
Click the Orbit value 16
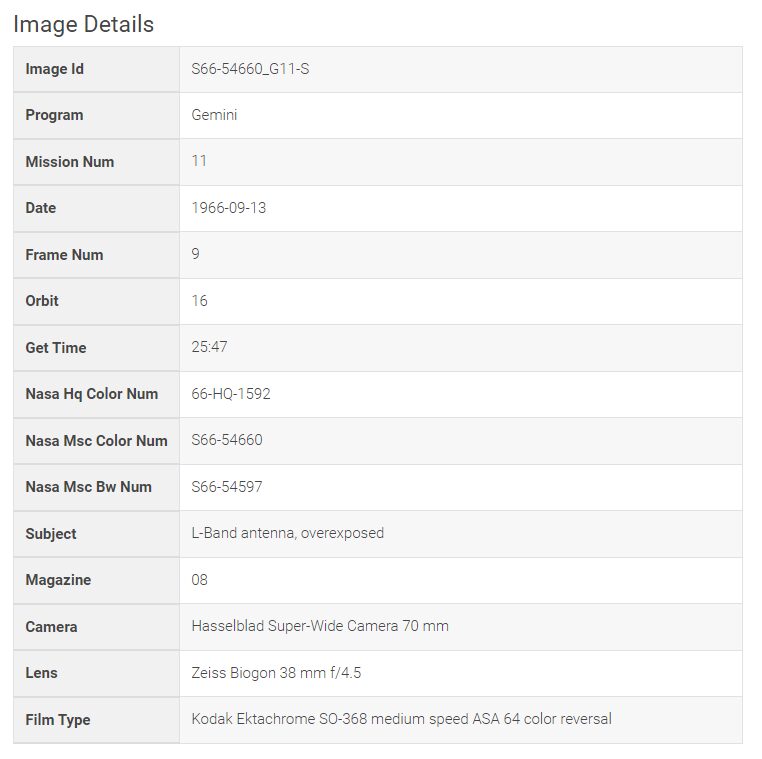click(x=199, y=301)
